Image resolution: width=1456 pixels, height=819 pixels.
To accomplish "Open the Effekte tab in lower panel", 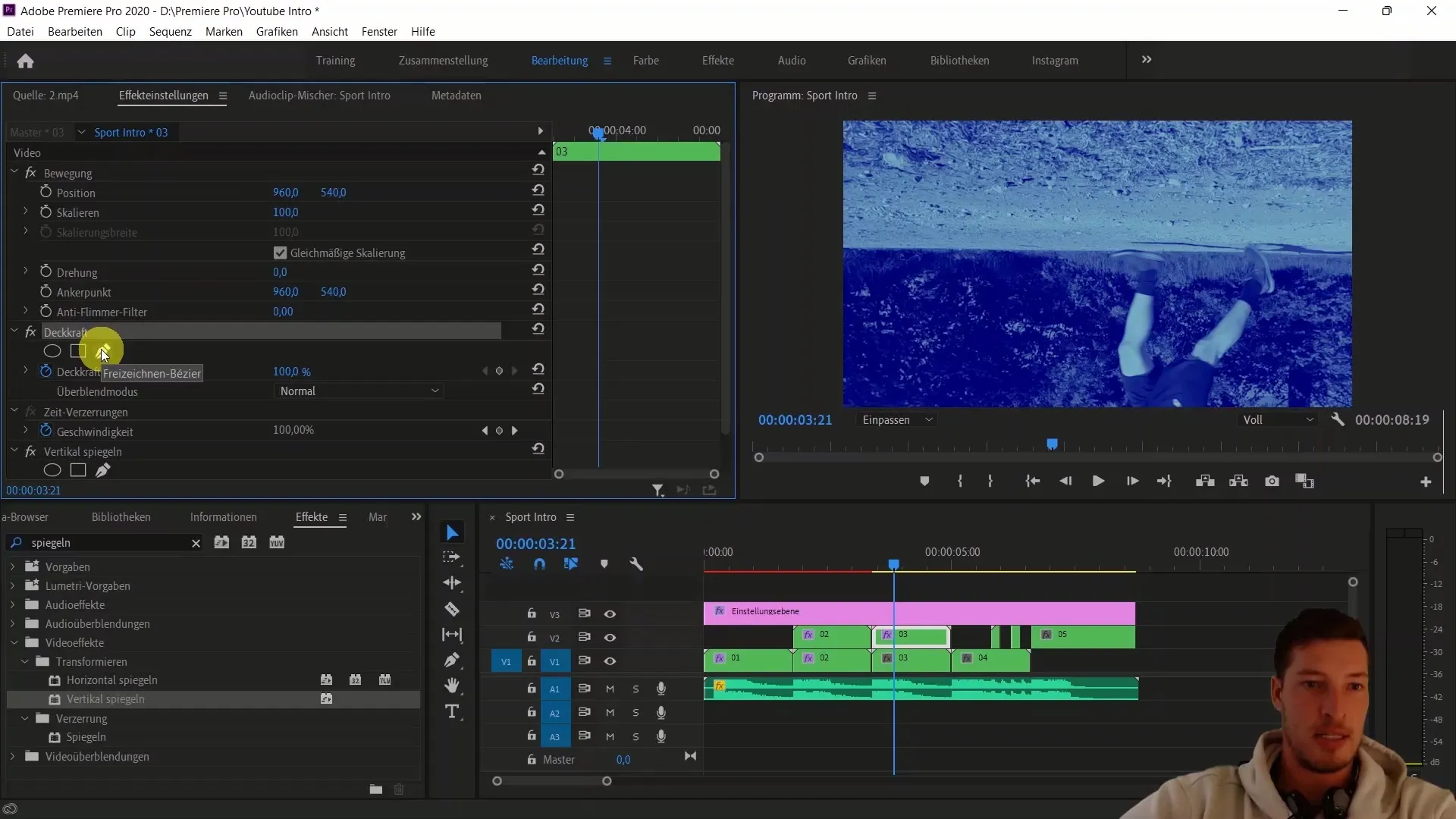I will point(311,517).
